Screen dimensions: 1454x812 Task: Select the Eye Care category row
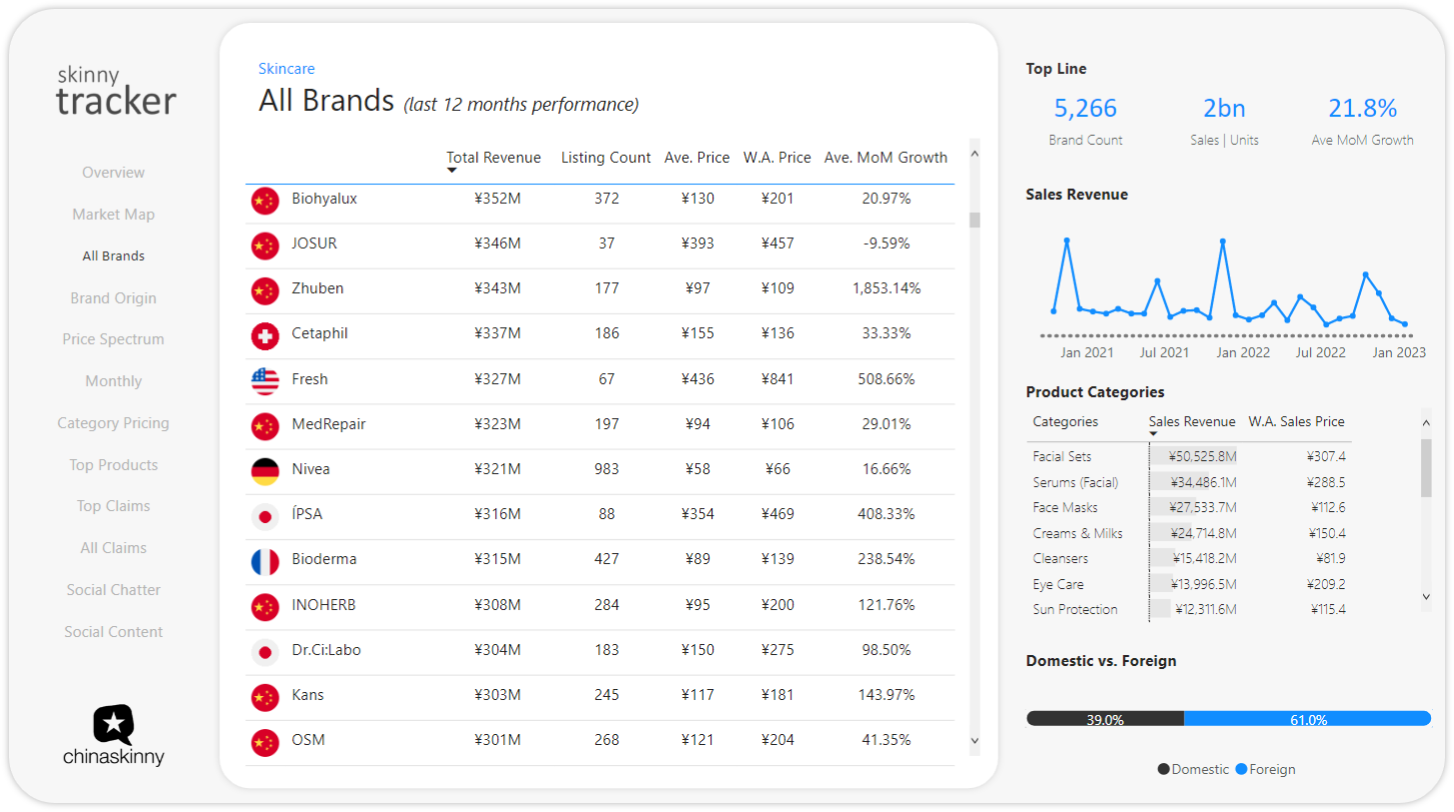(x=1189, y=584)
